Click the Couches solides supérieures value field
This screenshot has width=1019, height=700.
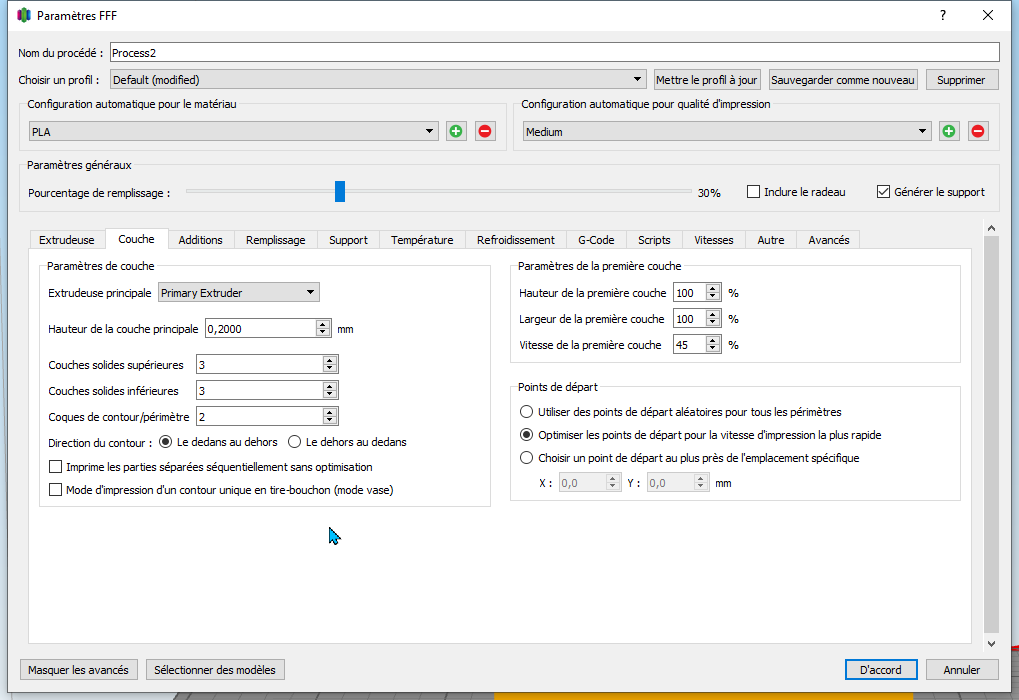(260, 365)
